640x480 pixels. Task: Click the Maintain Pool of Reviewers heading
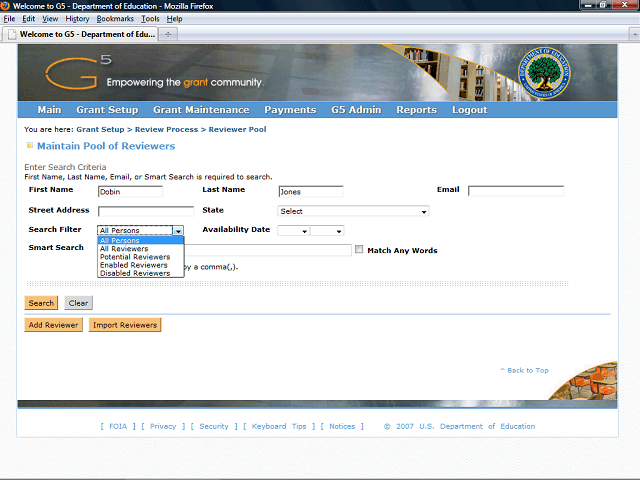(x=106, y=146)
